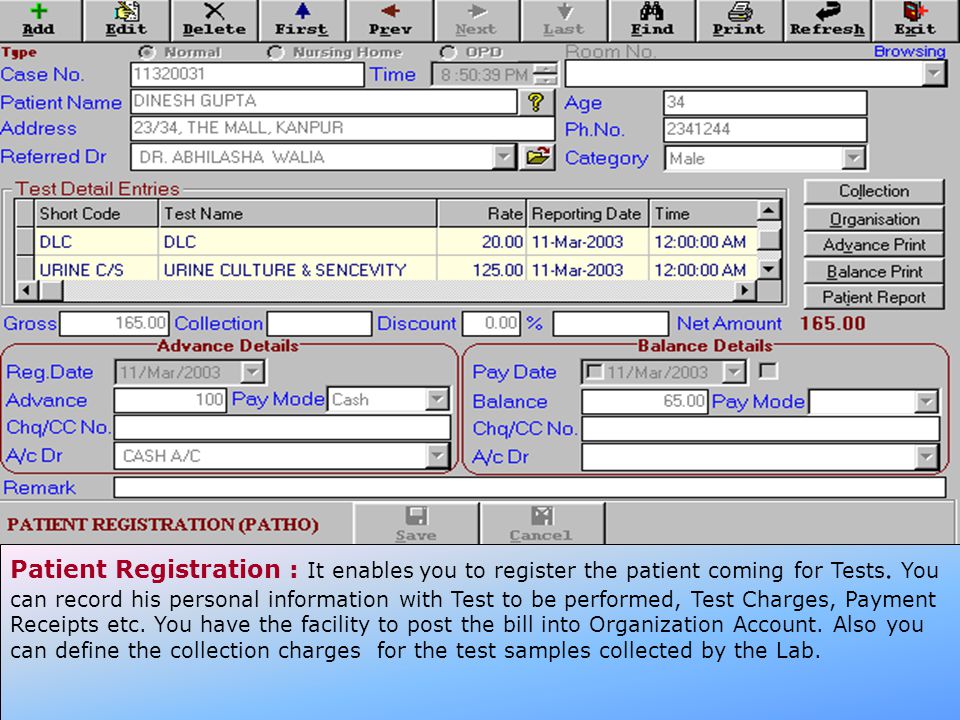The image size is (960, 720).
Task: Choose the OPD type radio button
Action: click(448, 53)
